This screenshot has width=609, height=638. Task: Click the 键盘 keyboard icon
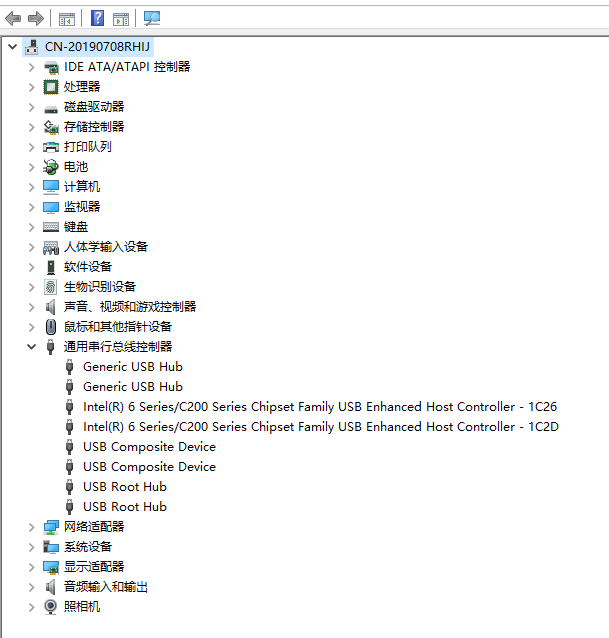click(51, 227)
